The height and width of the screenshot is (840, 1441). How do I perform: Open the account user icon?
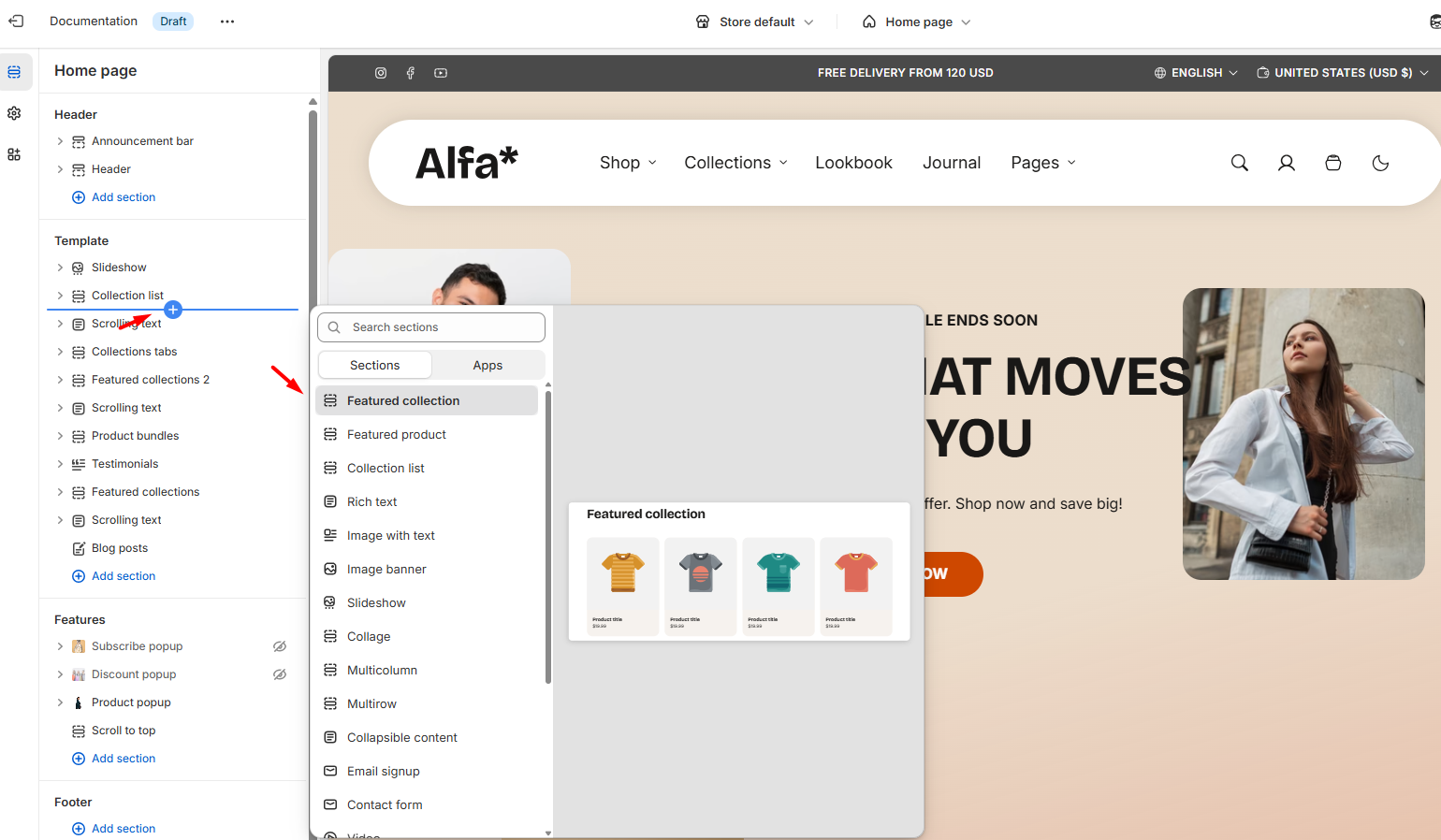1287,163
